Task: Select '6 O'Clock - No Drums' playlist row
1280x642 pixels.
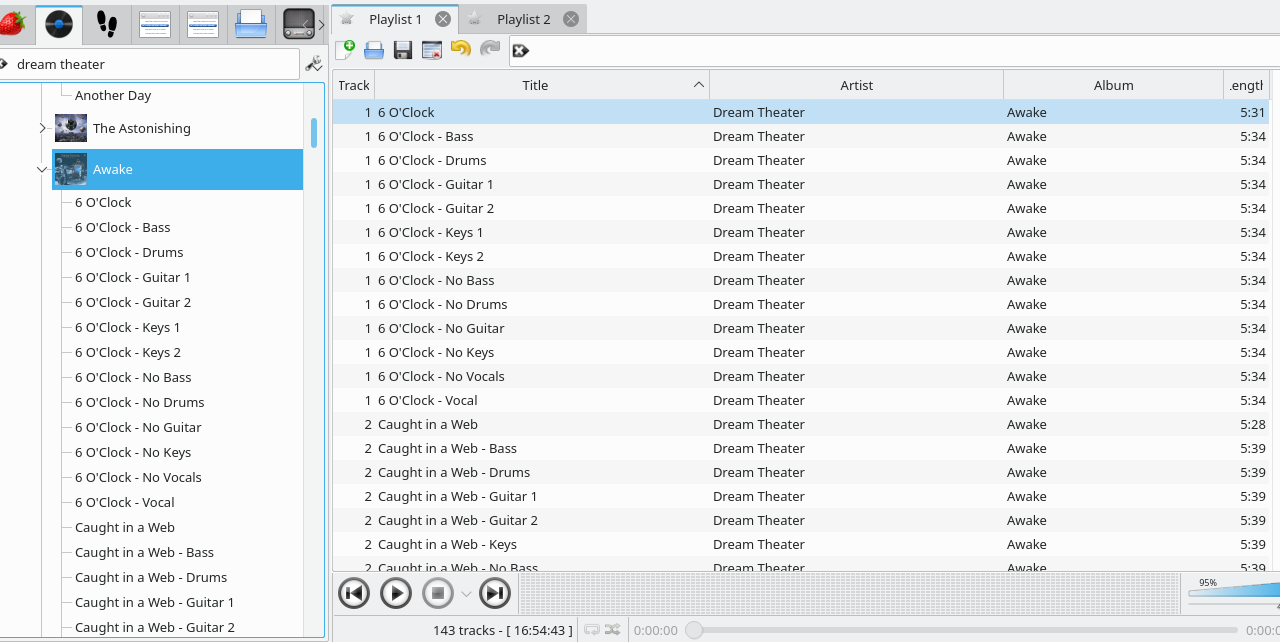Action: coord(800,304)
